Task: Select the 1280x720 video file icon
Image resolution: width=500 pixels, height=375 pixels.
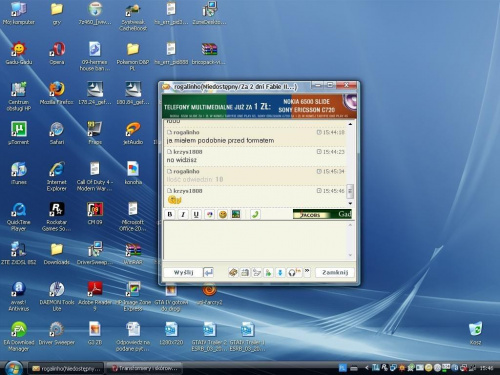Action: pyautogui.click(x=171, y=333)
